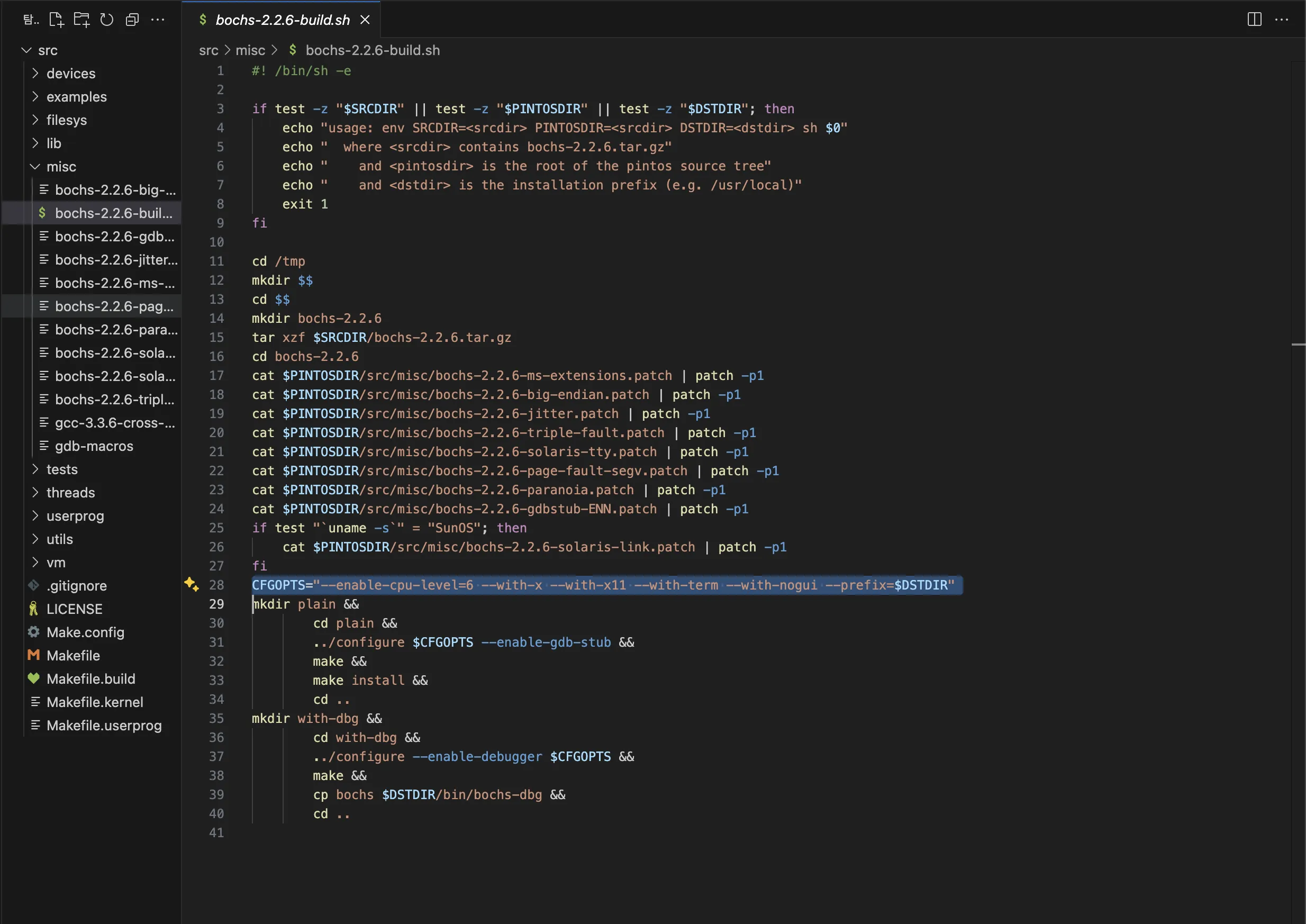Open the gdb-macros file
Image resolution: width=1306 pixels, height=924 pixels.
(94, 446)
